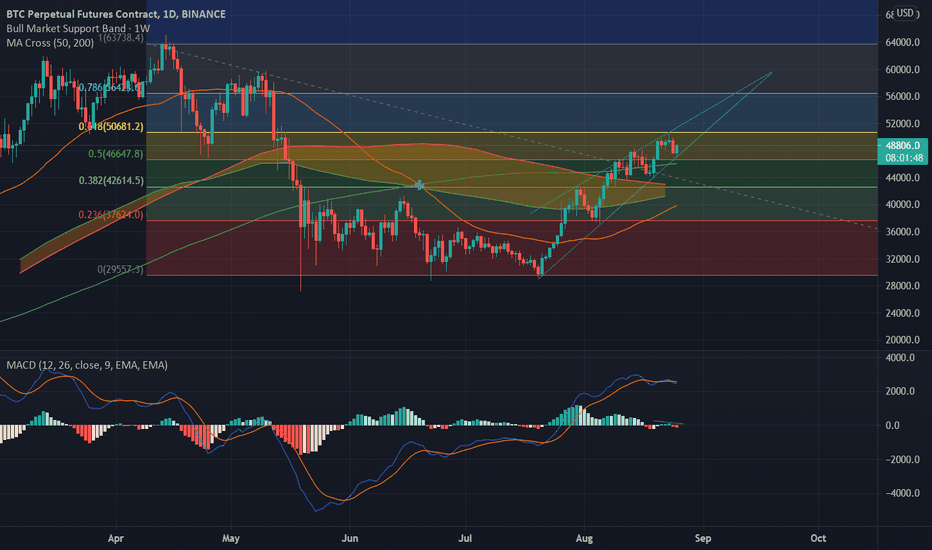Viewport: 932px width, 550px height.
Task: Click the 32000.0 price axis label
Action: [902, 259]
